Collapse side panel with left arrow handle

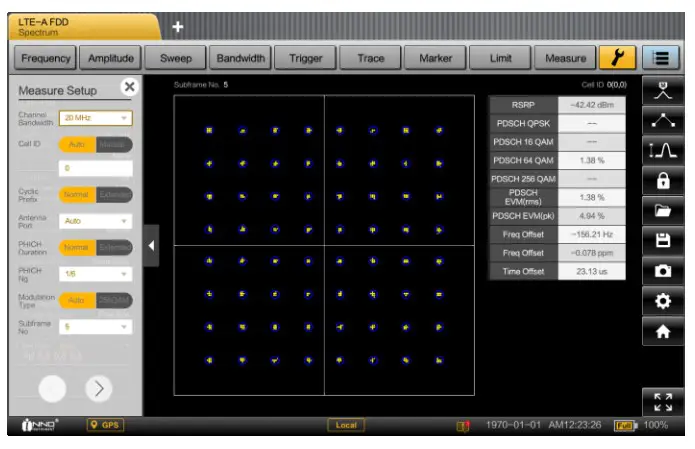151,246
